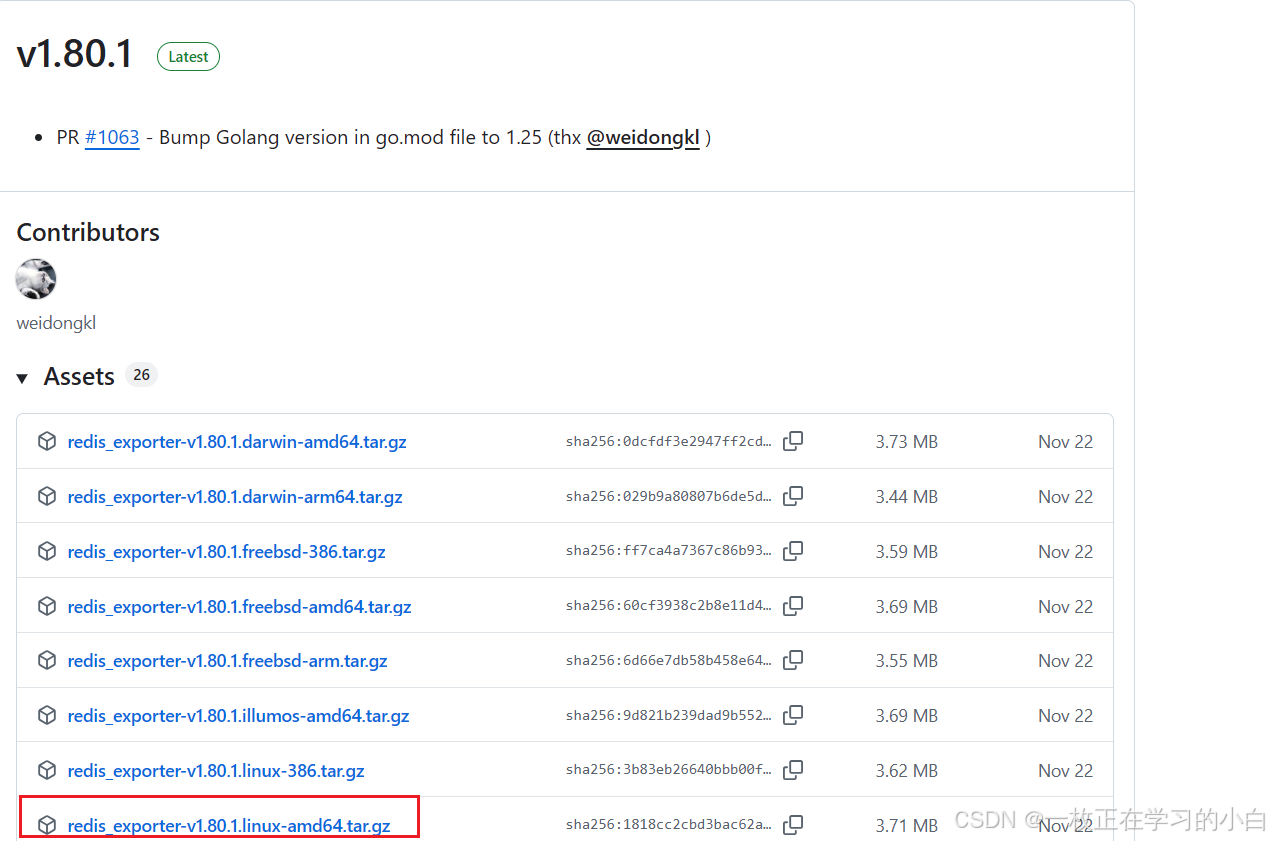The height and width of the screenshot is (841, 1272).
Task: Copy sha256 for darwin-arm64 asset
Action: [793, 496]
